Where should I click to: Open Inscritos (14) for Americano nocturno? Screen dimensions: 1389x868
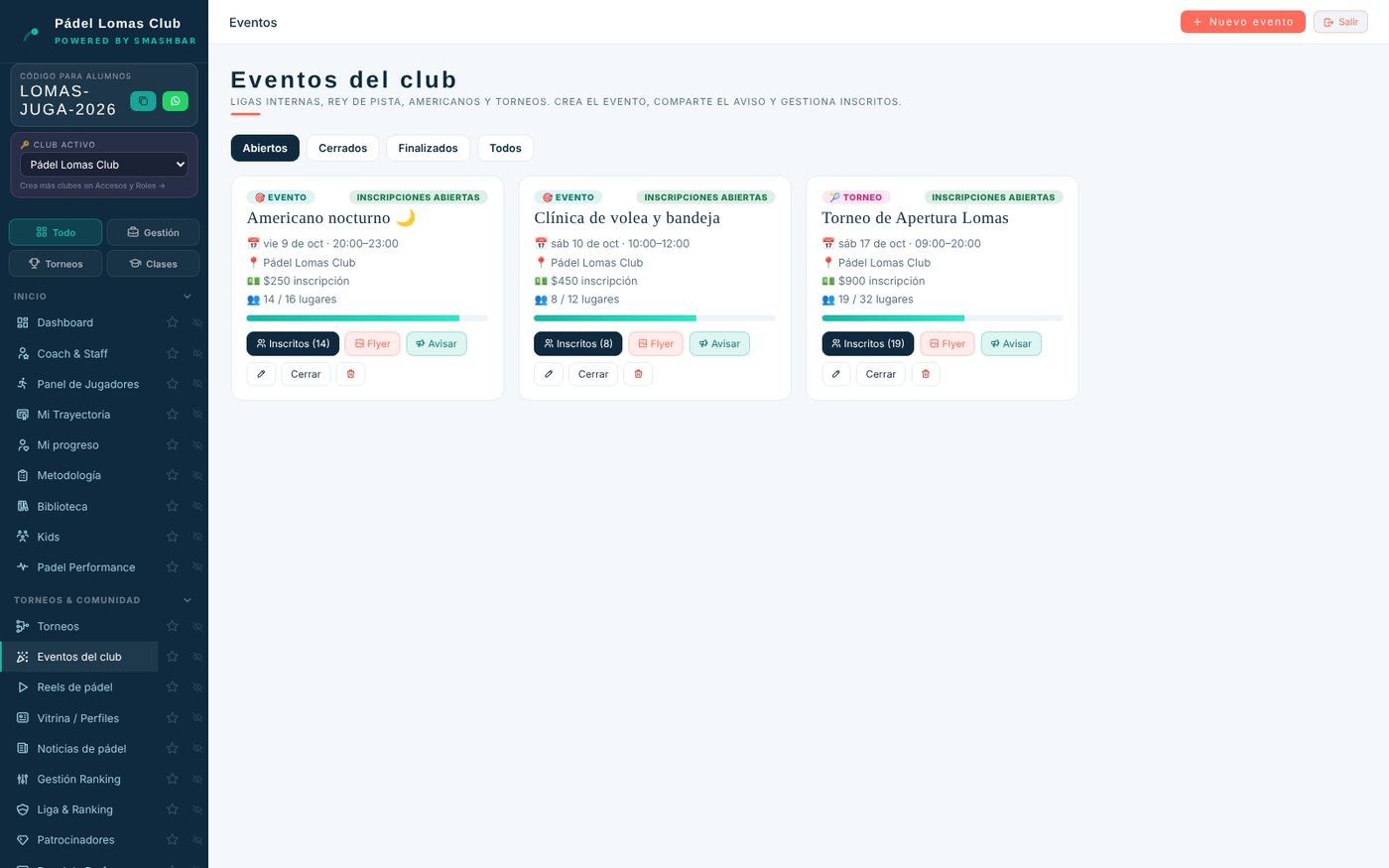pyautogui.click(x=293, y=343)
